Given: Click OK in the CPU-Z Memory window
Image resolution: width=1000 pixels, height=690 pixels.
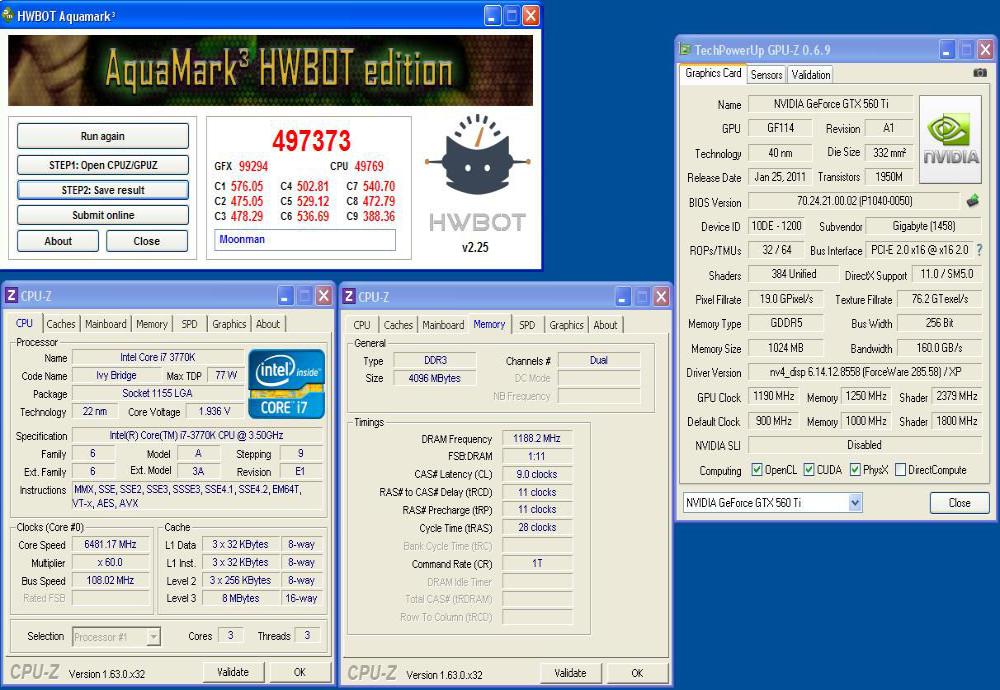Looking at the screenshot, I should pyautogui.click(x=637, y=673).
